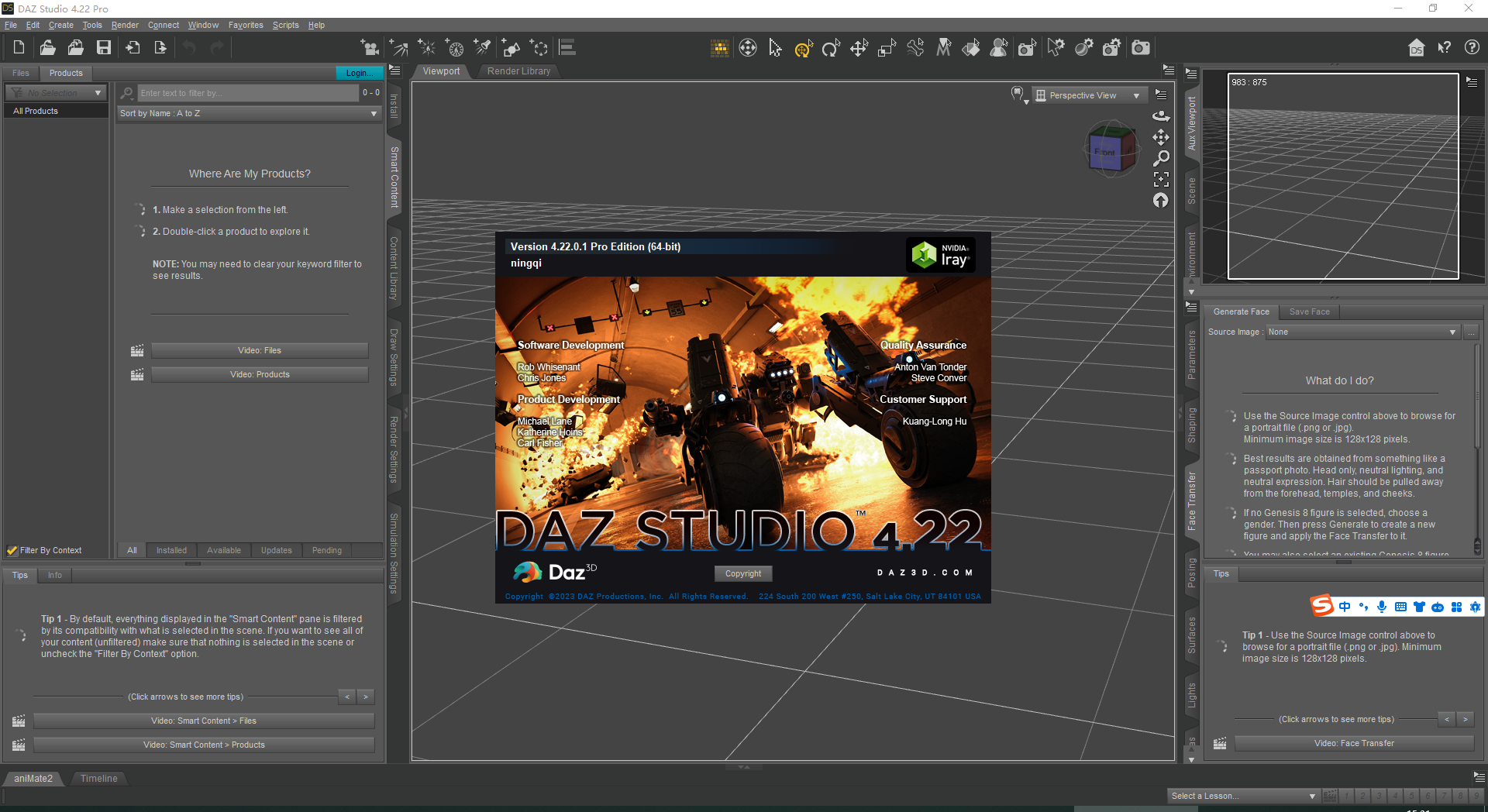Click the What's This help cursor icon

tap(1444, 47)
